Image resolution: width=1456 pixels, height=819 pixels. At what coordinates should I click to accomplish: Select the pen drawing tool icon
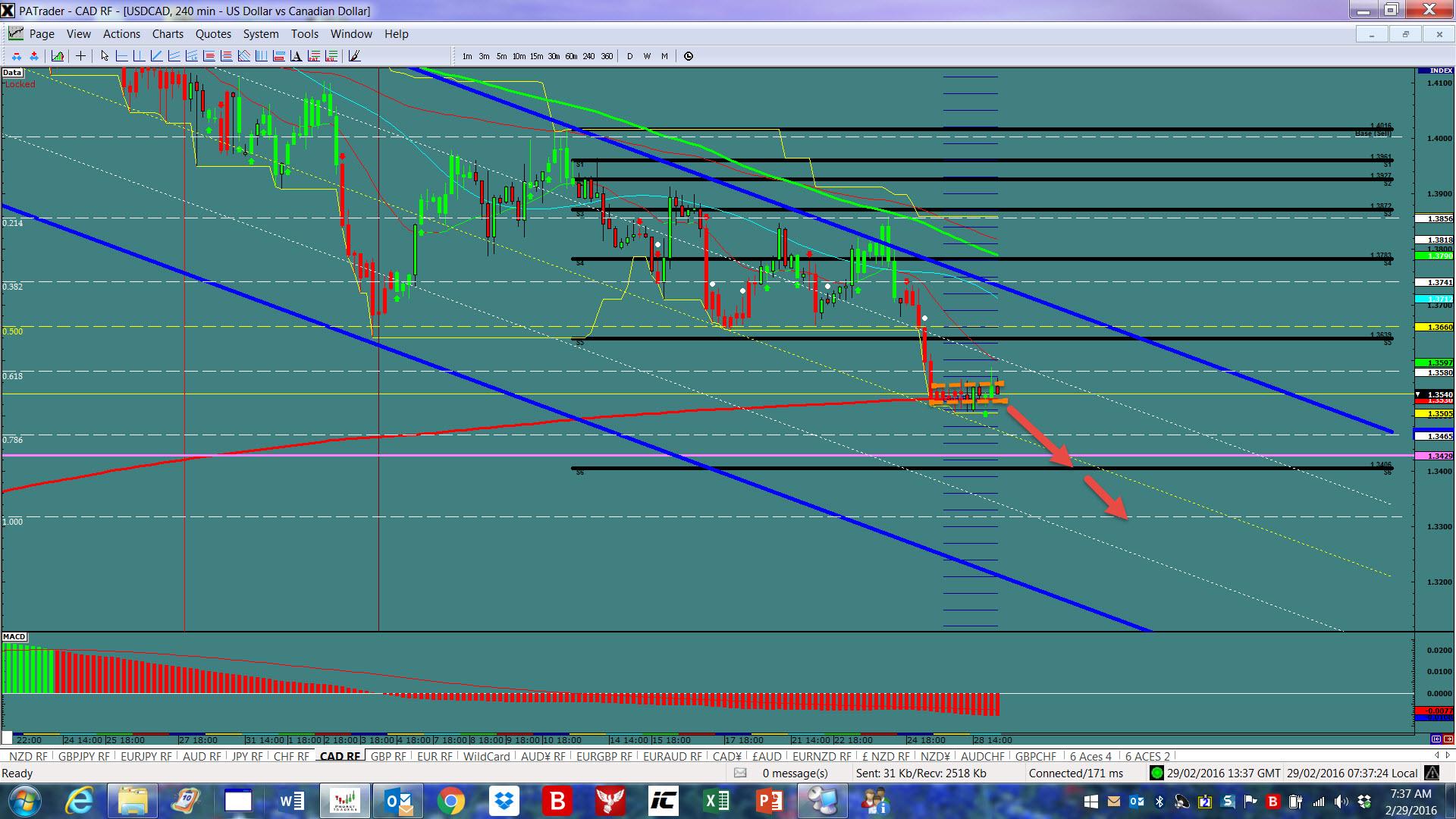(354, 56)
